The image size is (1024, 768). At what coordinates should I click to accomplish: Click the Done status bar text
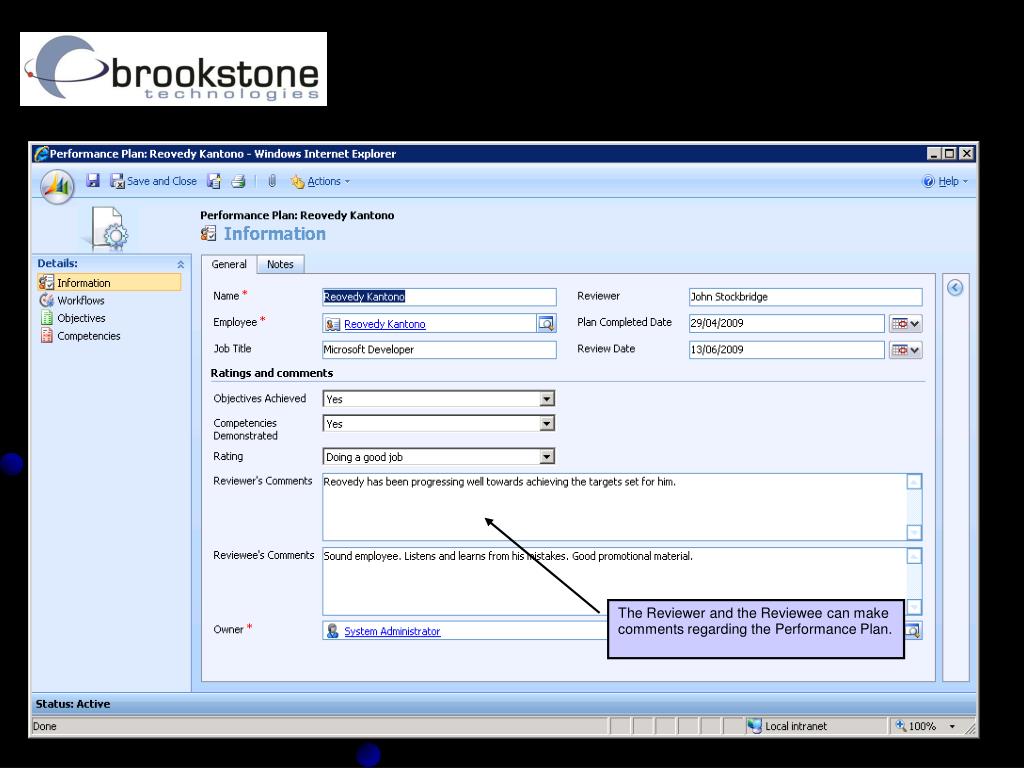pyautogui.click(x=44, y=726)
